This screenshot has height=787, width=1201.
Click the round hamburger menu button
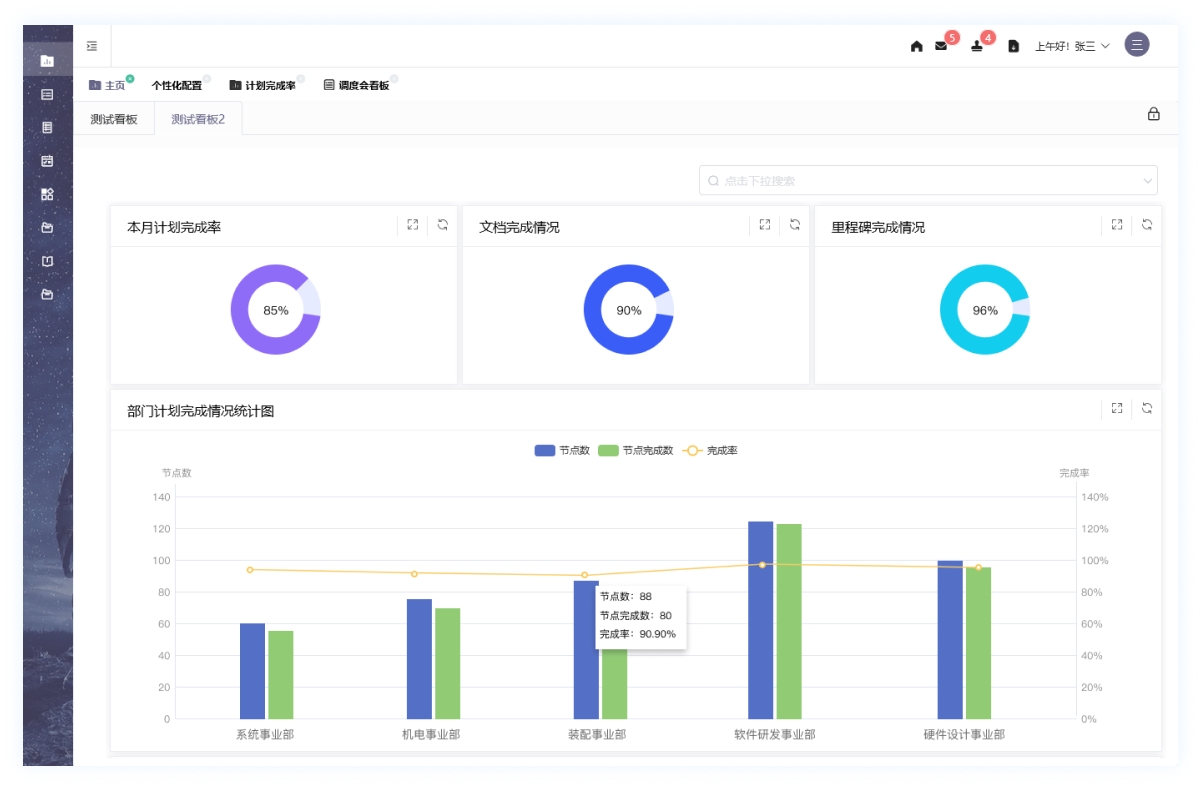coord(1136,45)
